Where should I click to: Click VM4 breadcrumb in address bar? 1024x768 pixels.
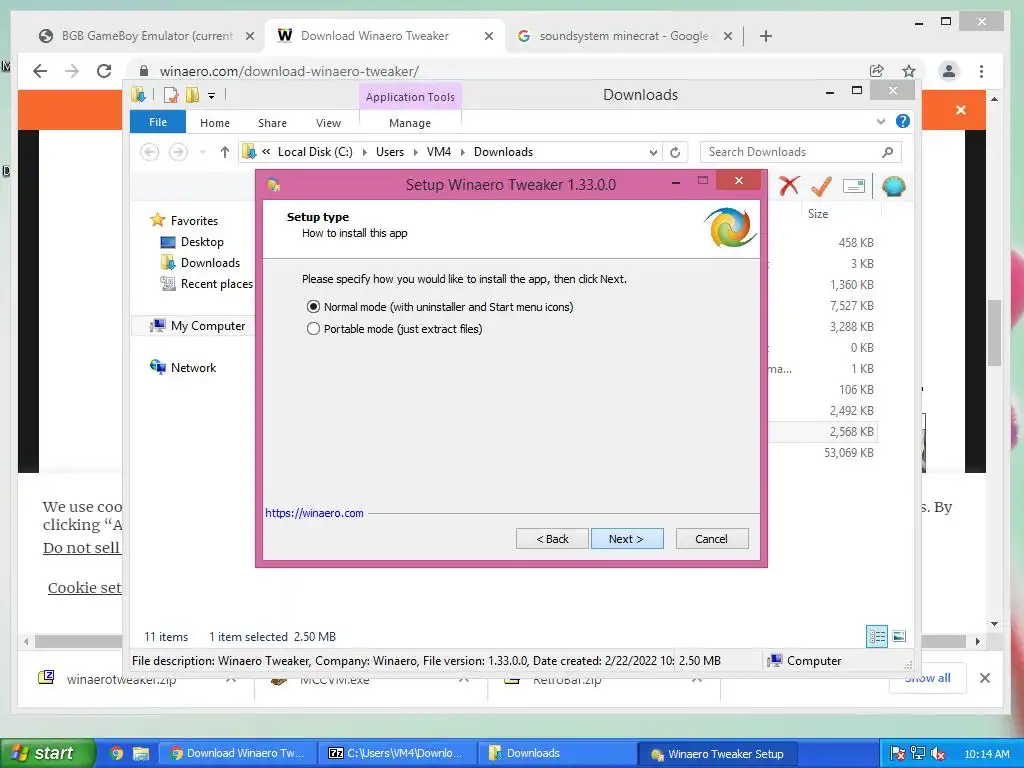(439, 152)
